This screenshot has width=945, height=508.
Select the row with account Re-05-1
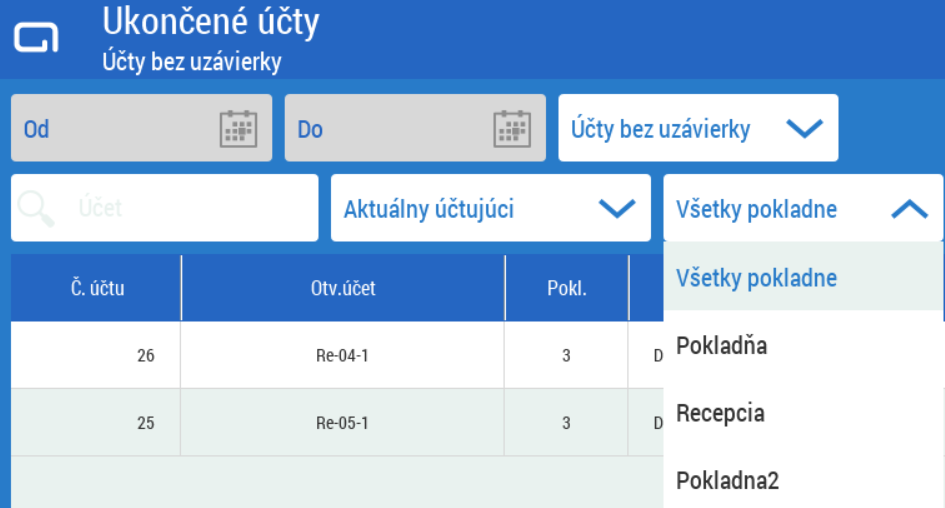coord(342,423)
